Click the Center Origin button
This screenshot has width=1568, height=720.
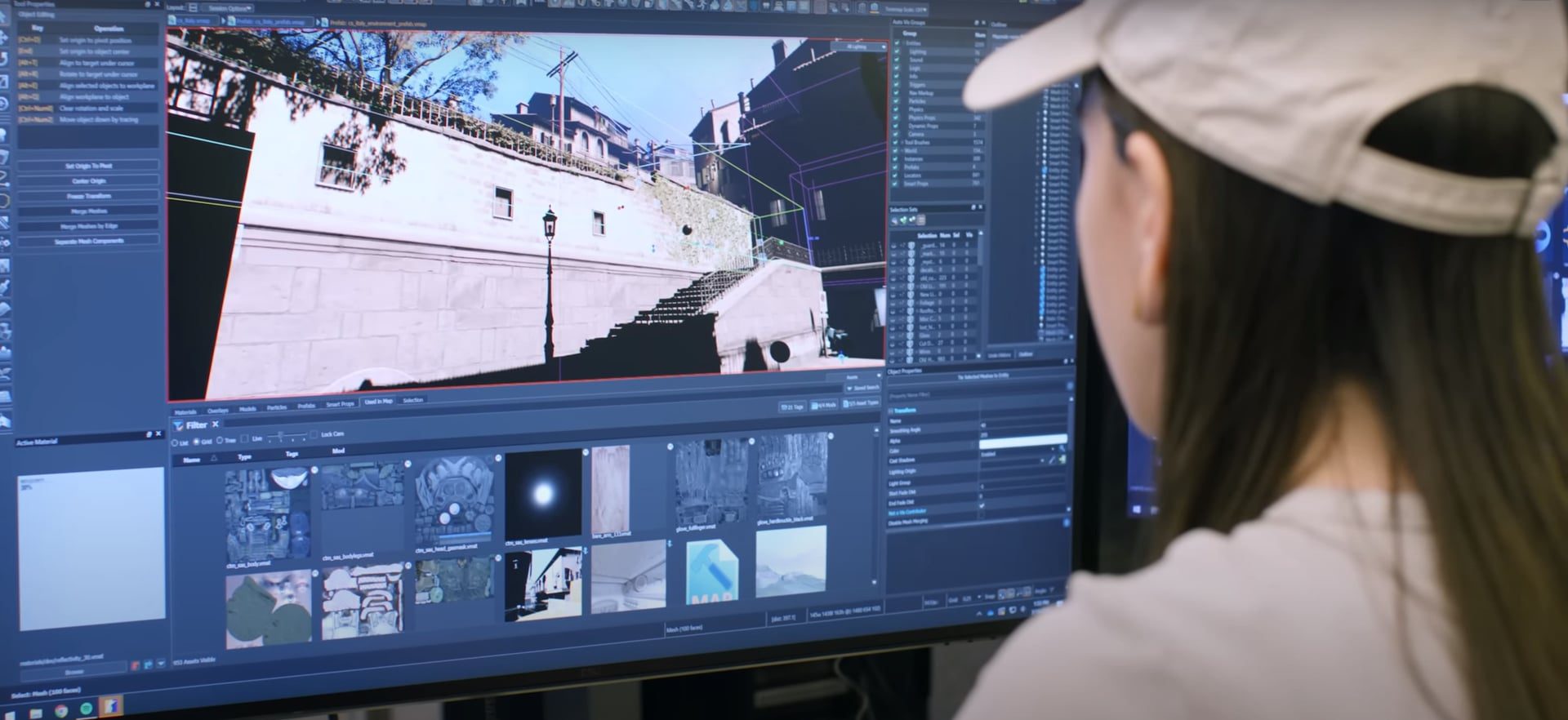tap(88, 181)
